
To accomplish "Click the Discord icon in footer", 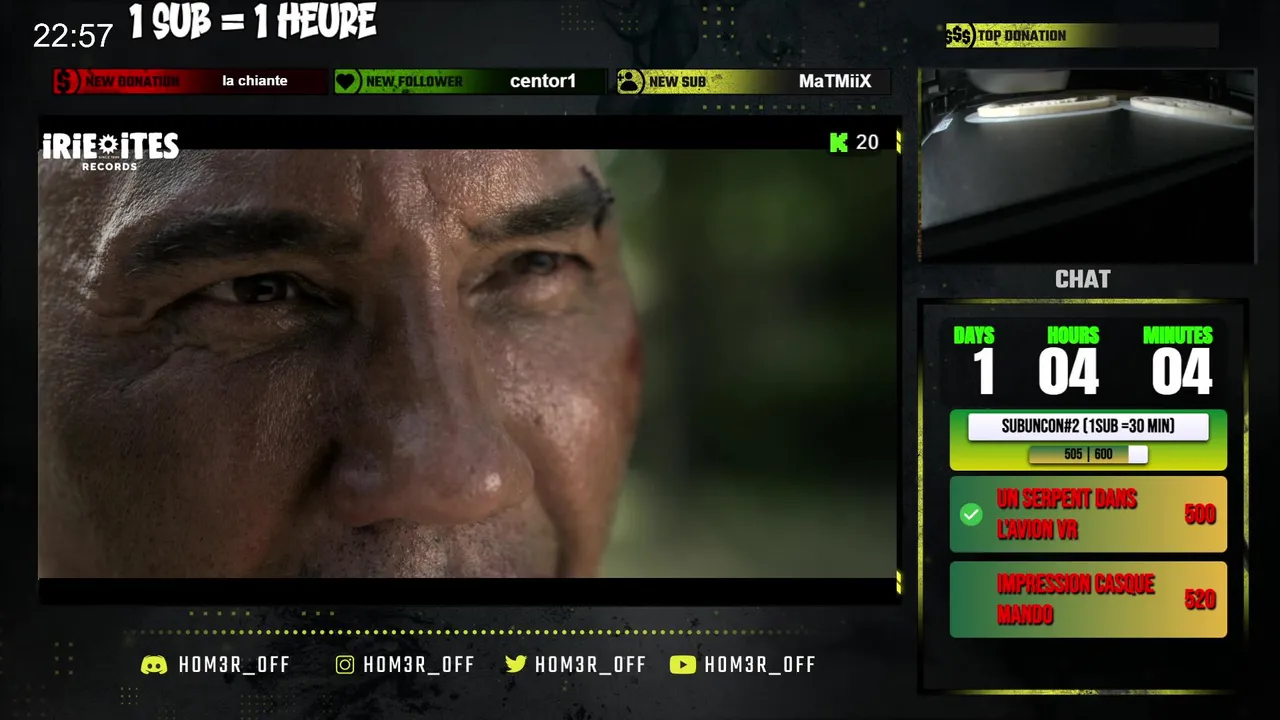I will coord(154,665).
